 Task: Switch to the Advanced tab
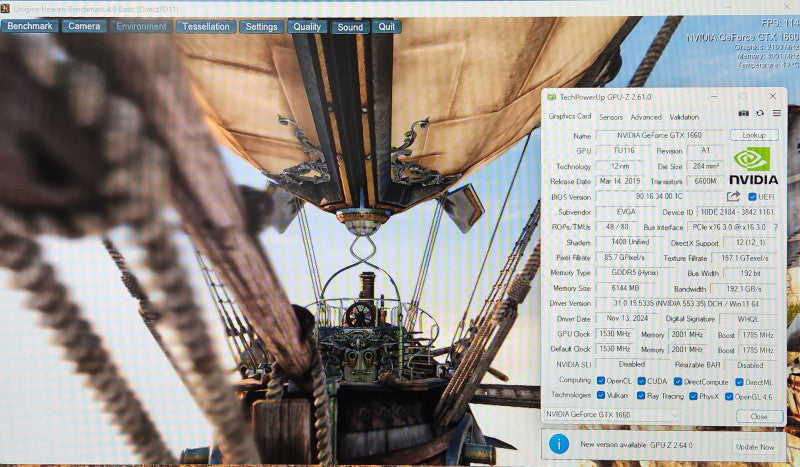pyautogui.click(x=646, y=117)
